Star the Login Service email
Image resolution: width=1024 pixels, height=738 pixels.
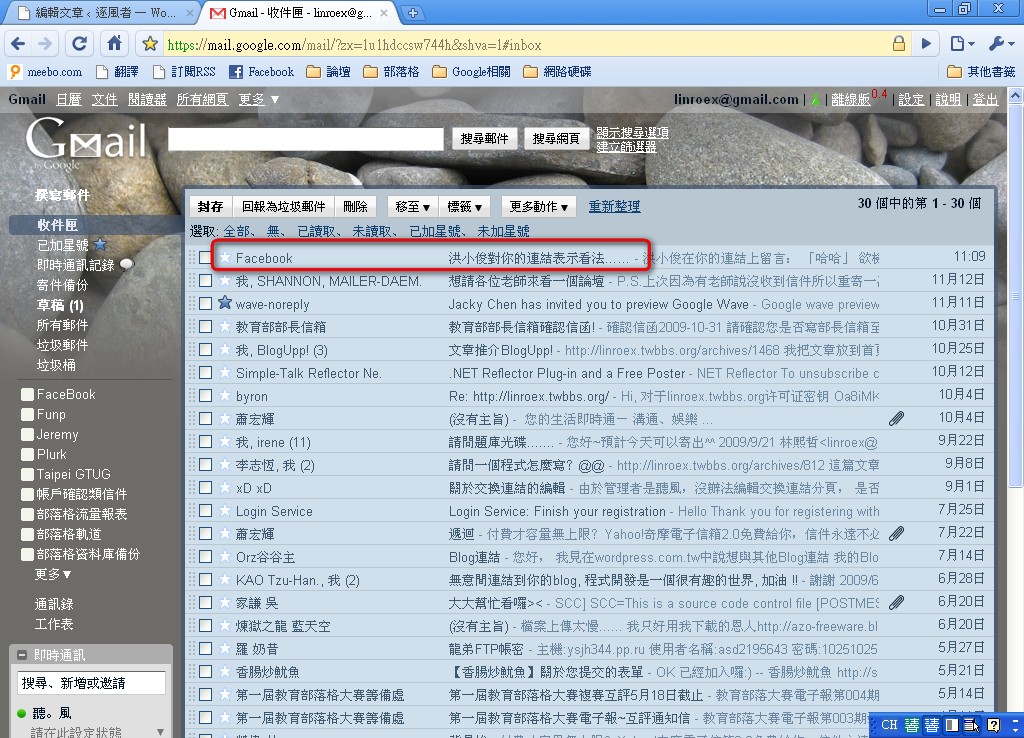click(x=225, y=511)
